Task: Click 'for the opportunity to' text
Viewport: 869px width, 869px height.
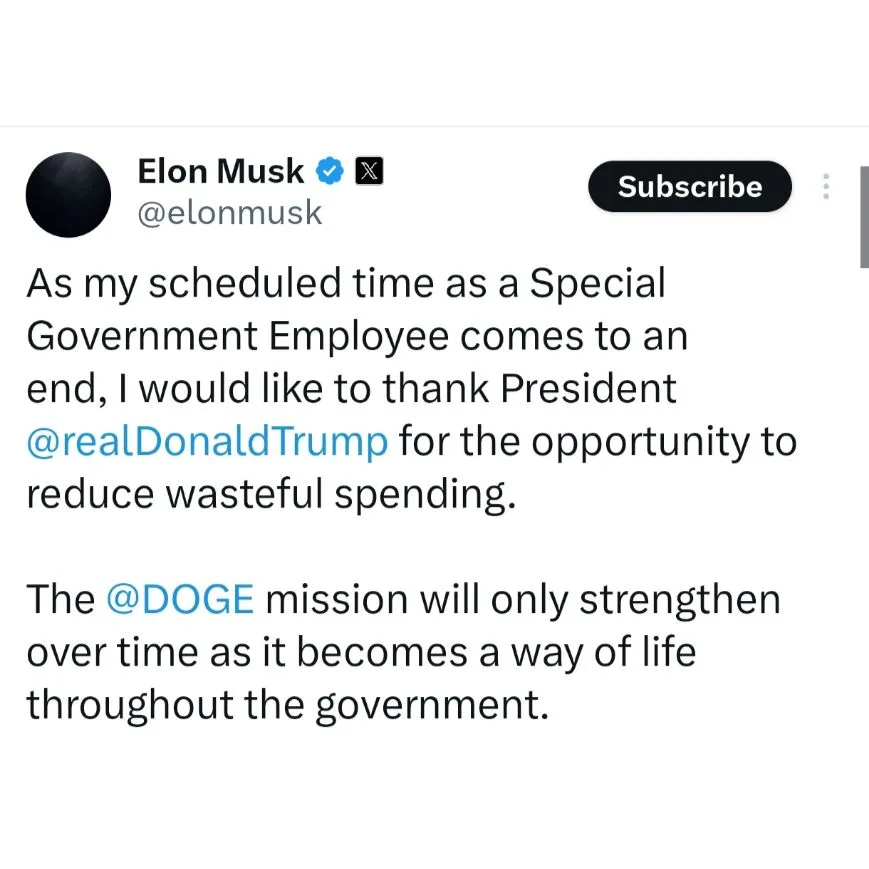Action: [597, 442]
